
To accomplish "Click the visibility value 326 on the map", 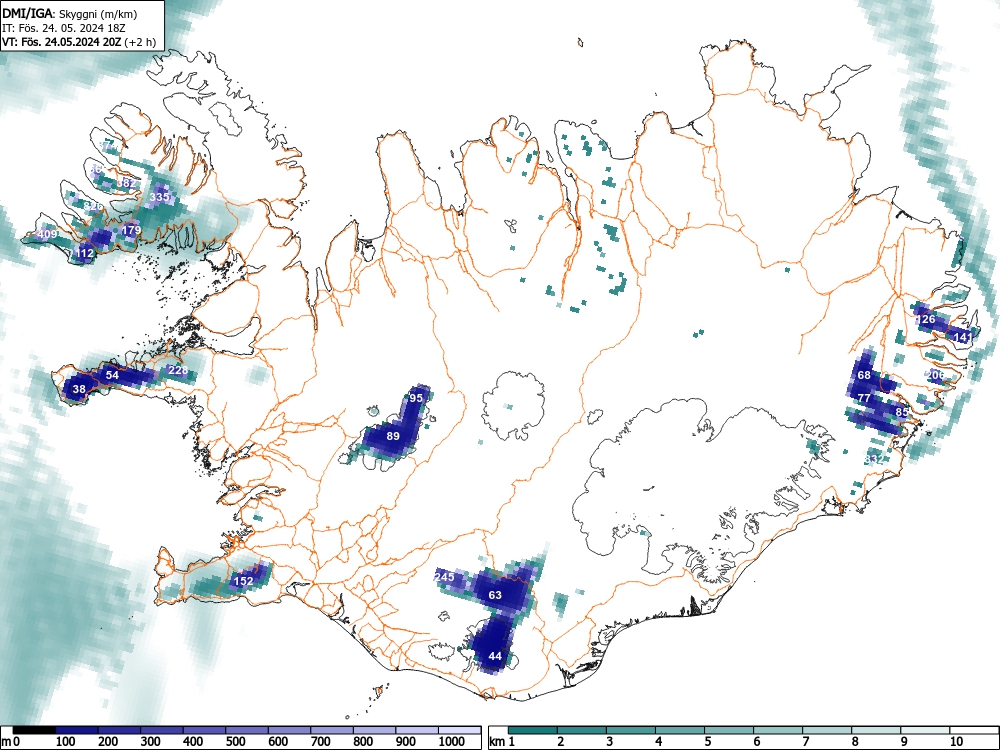I will coord(93,206).
